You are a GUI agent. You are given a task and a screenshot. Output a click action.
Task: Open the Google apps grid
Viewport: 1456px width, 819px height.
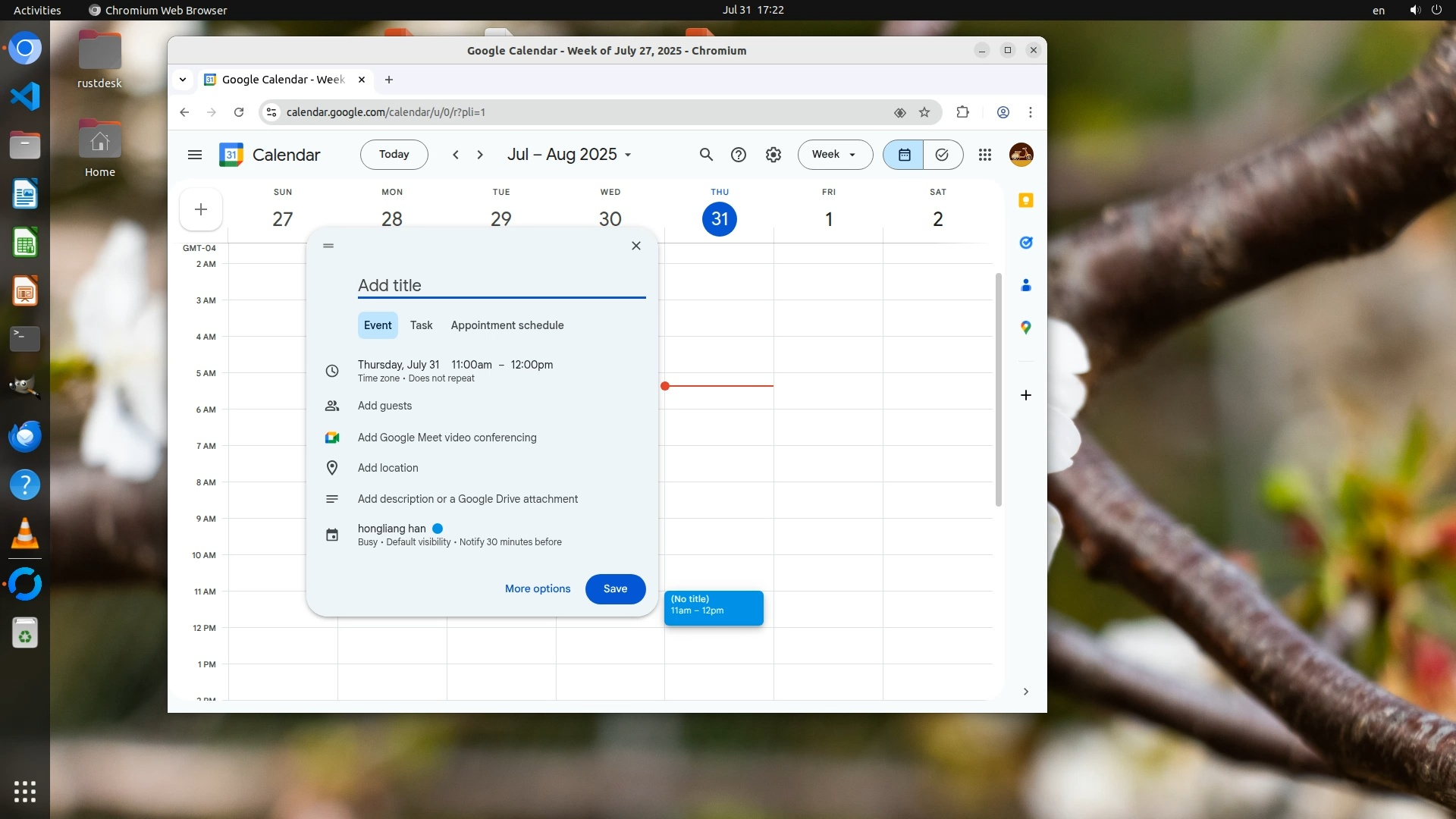click(x=985, y=155)
